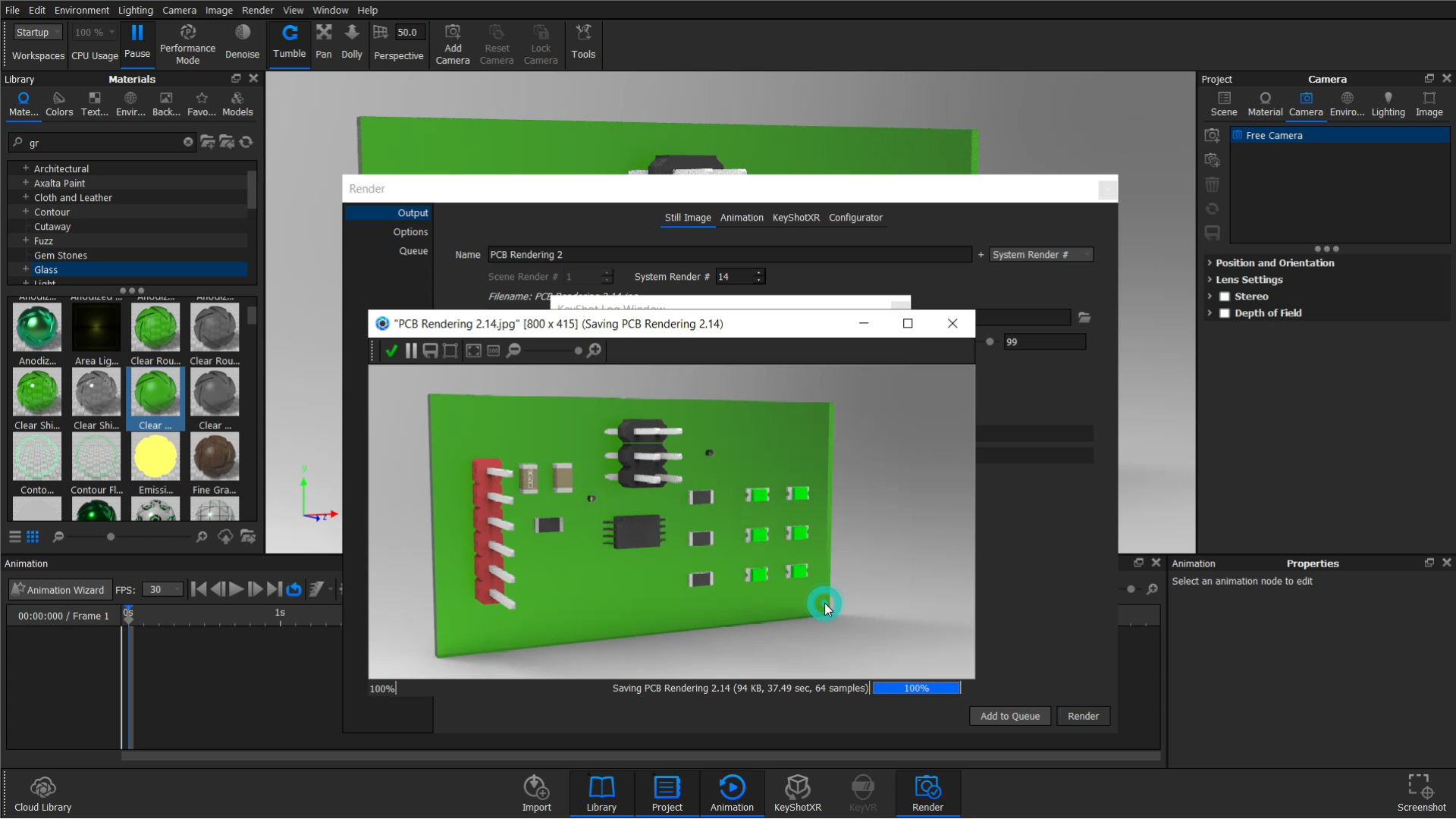Viewport: 1456px width, 819px height.
Task: Switch to the Material tab in Project panel
Action: (1265, 104)
